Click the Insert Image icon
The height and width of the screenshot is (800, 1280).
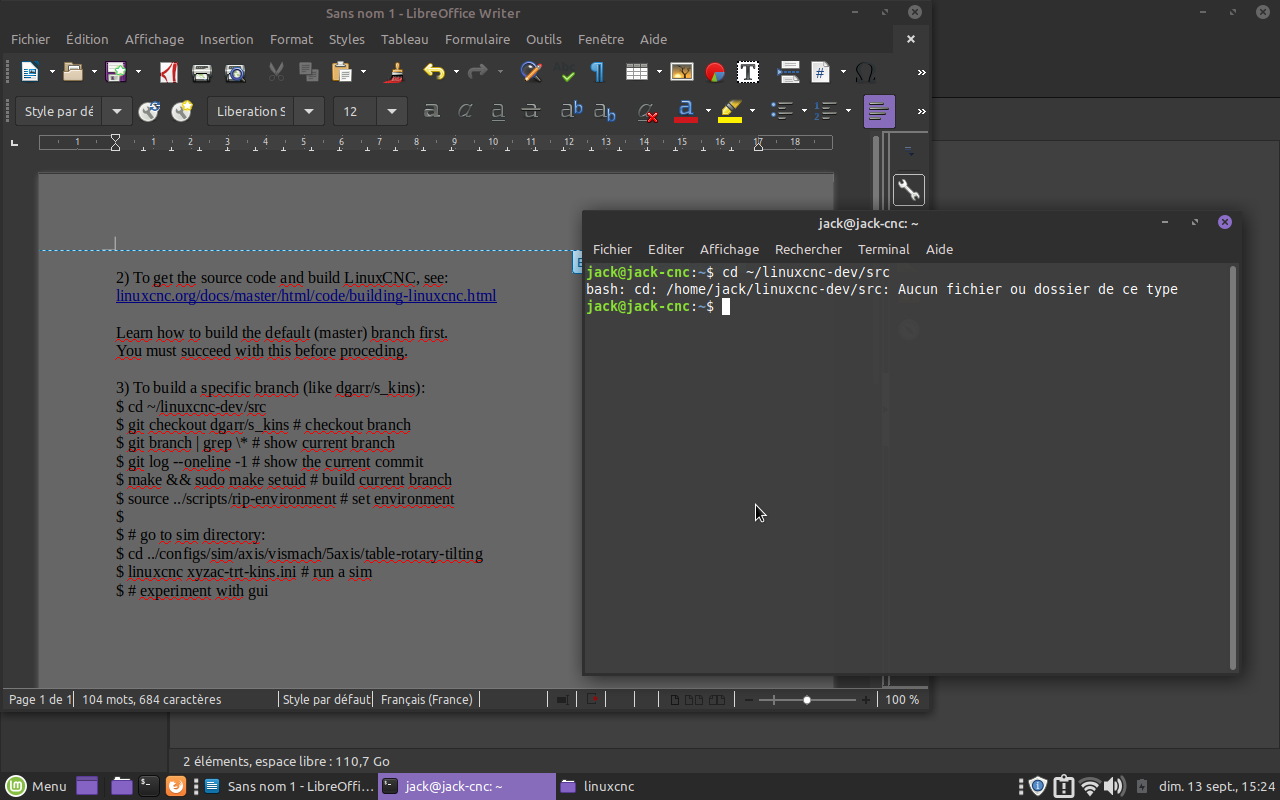pos(682,72)
